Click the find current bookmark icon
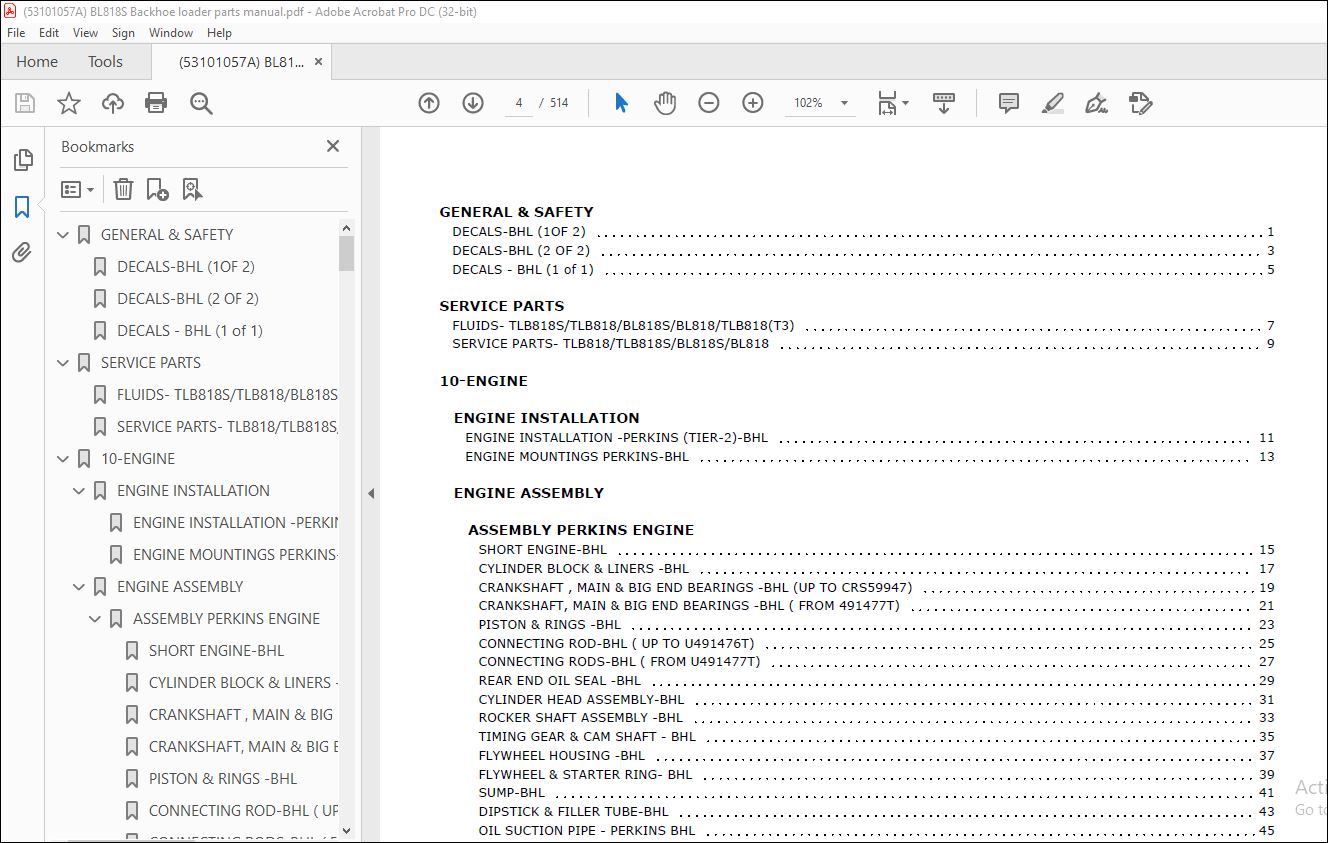Image resolution: width=1328 pixels, height=843 pixels. point(192,189)
